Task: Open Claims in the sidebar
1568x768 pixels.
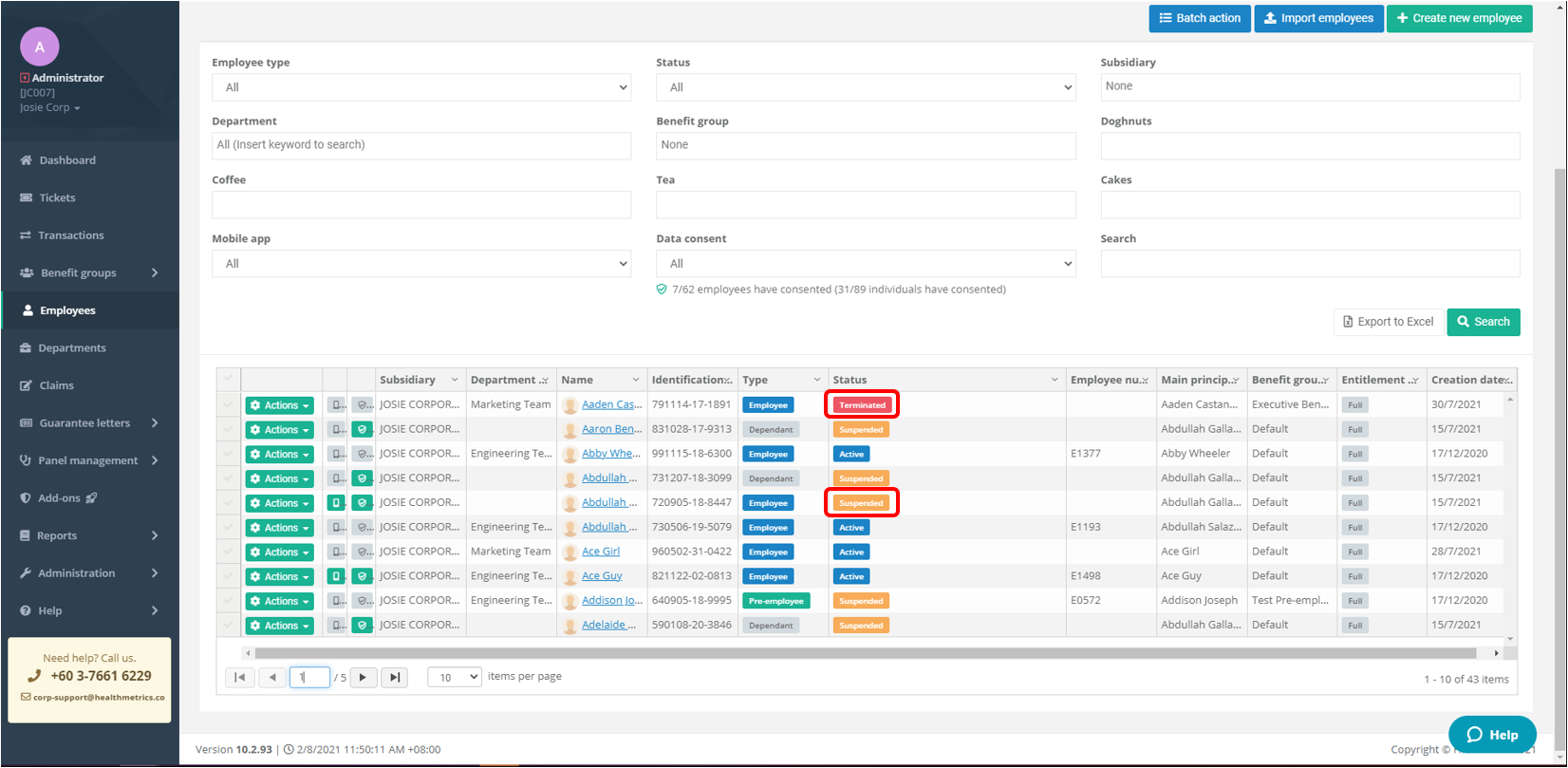Action: (x=56, y=385)
